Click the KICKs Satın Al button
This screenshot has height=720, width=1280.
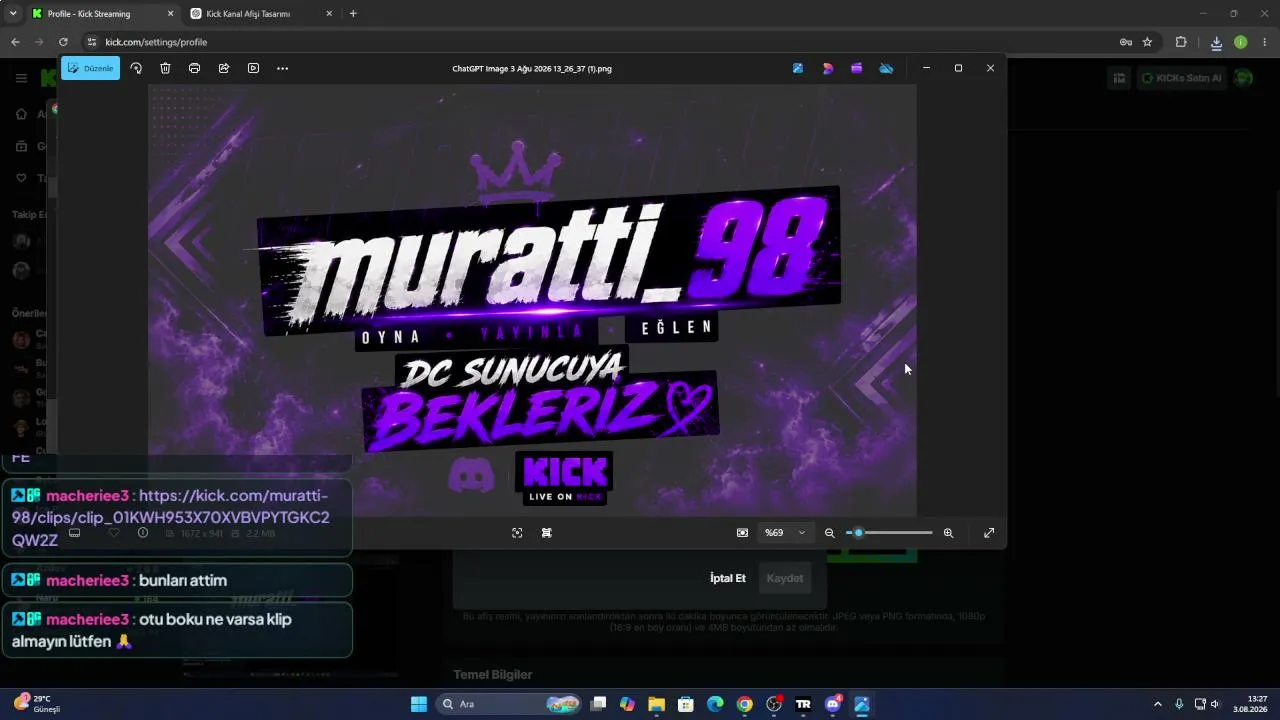pyautogui.click(x=1181, y=78)
